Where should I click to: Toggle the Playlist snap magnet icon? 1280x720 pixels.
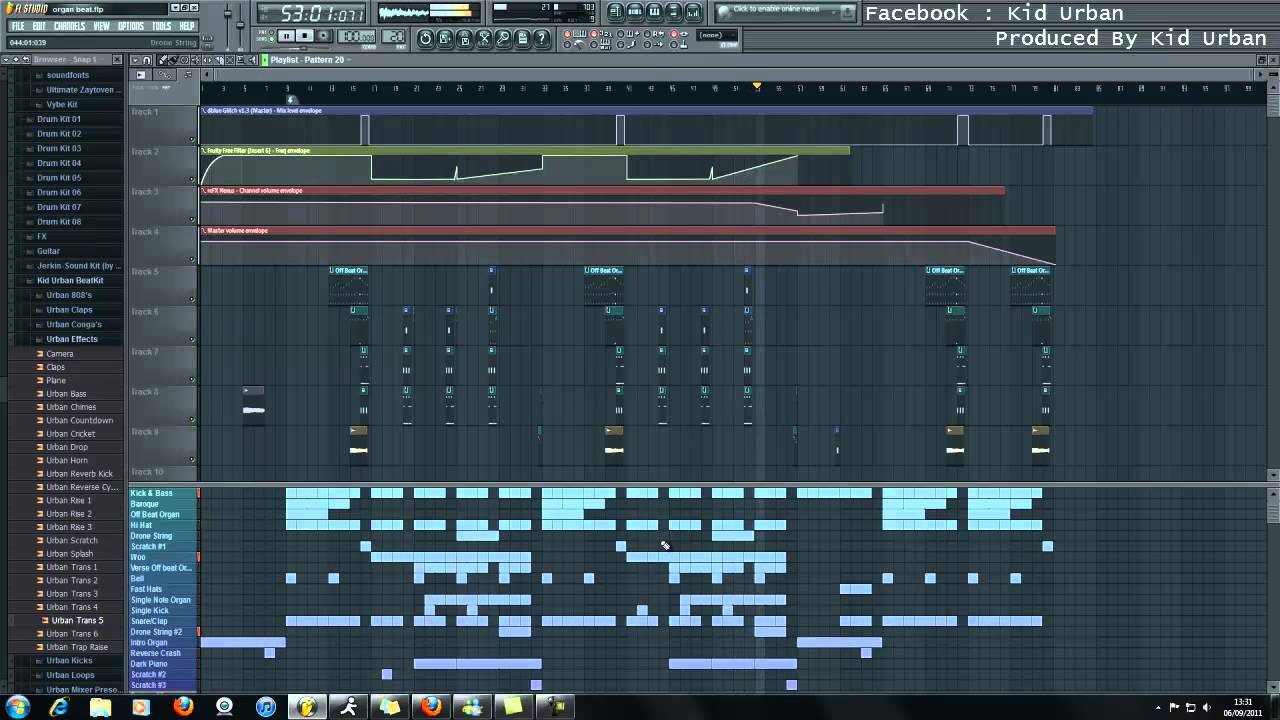[x=146, y=60]
